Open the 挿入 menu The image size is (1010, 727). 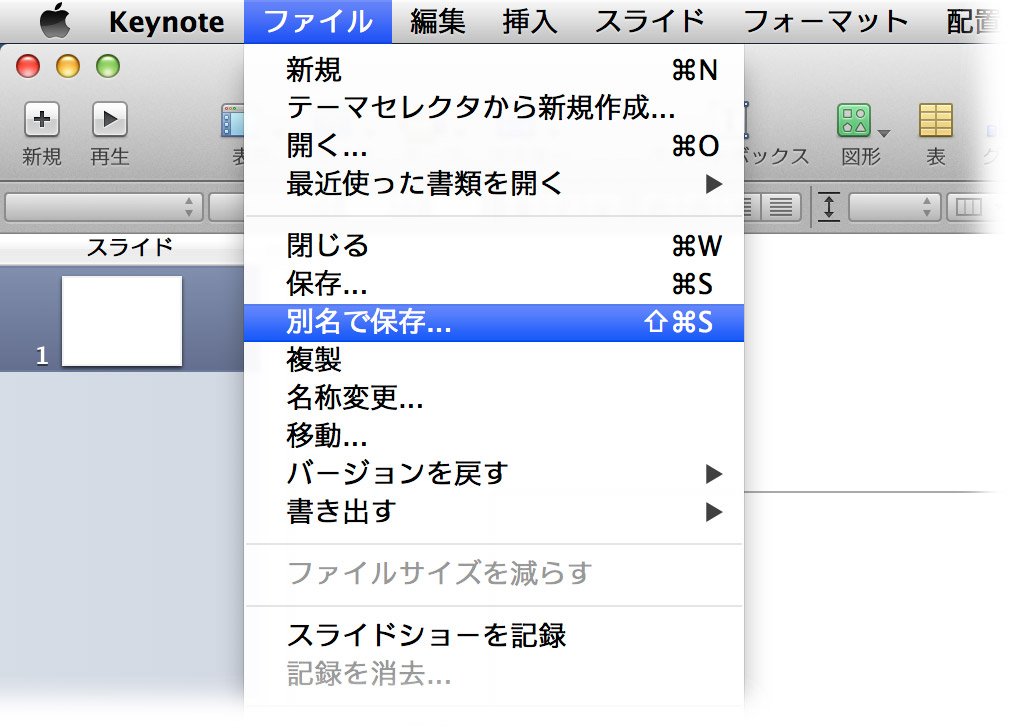click(529, 21)
